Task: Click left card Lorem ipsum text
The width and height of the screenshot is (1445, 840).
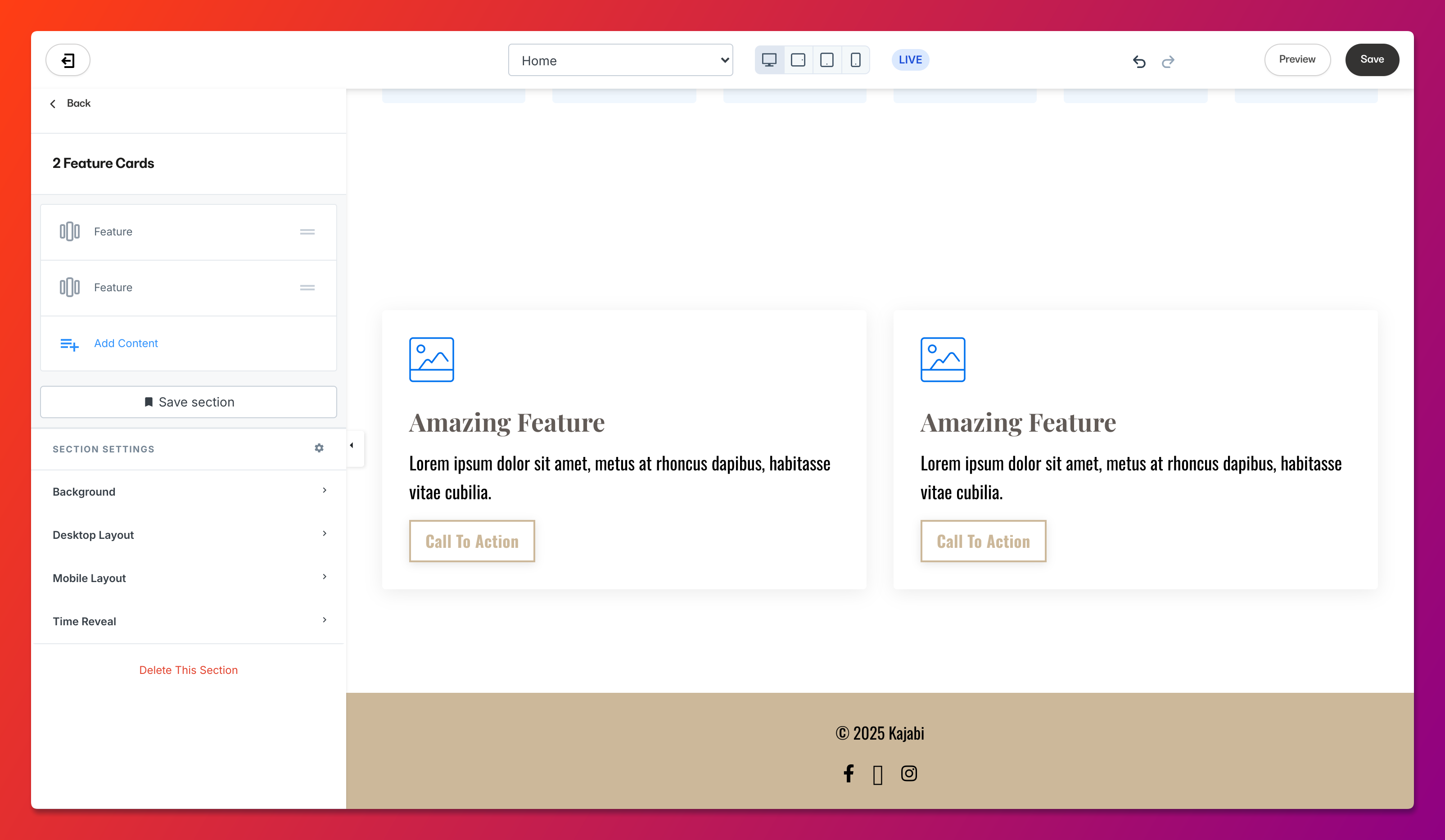Action: 620,478
